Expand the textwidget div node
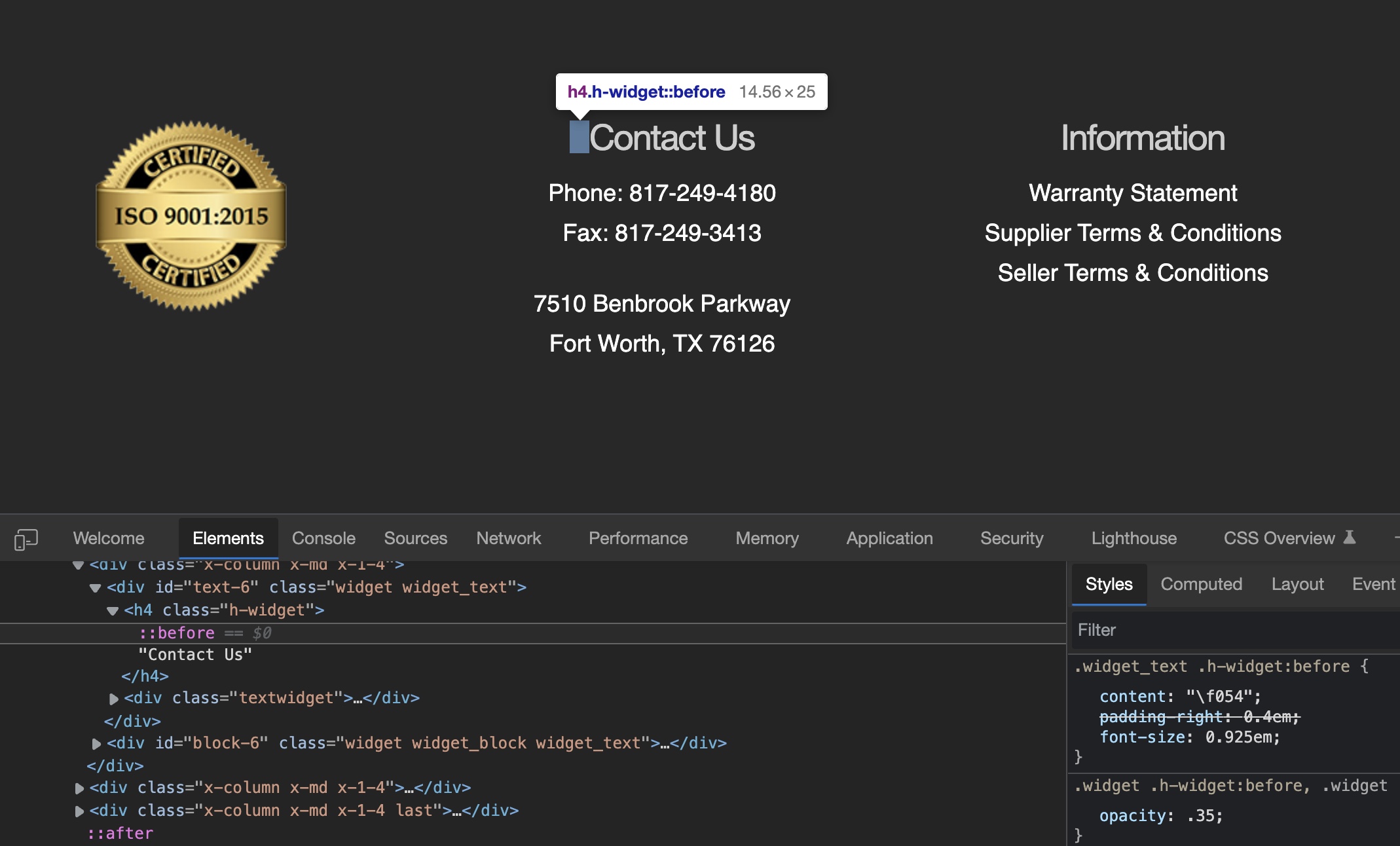 point(113,699)
